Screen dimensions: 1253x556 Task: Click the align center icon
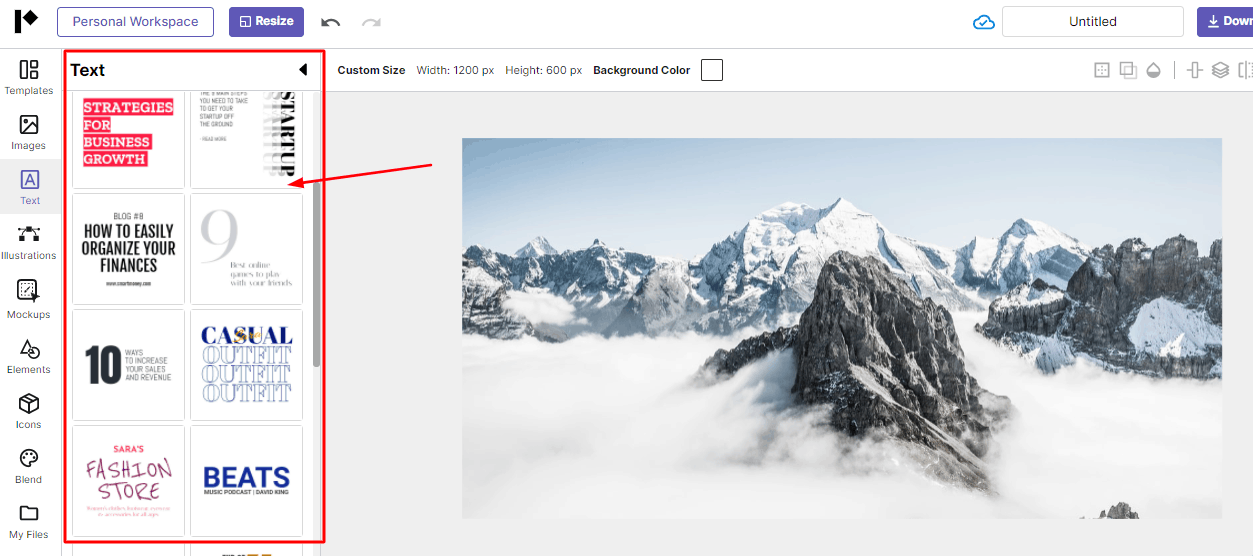click(1194, 70)
